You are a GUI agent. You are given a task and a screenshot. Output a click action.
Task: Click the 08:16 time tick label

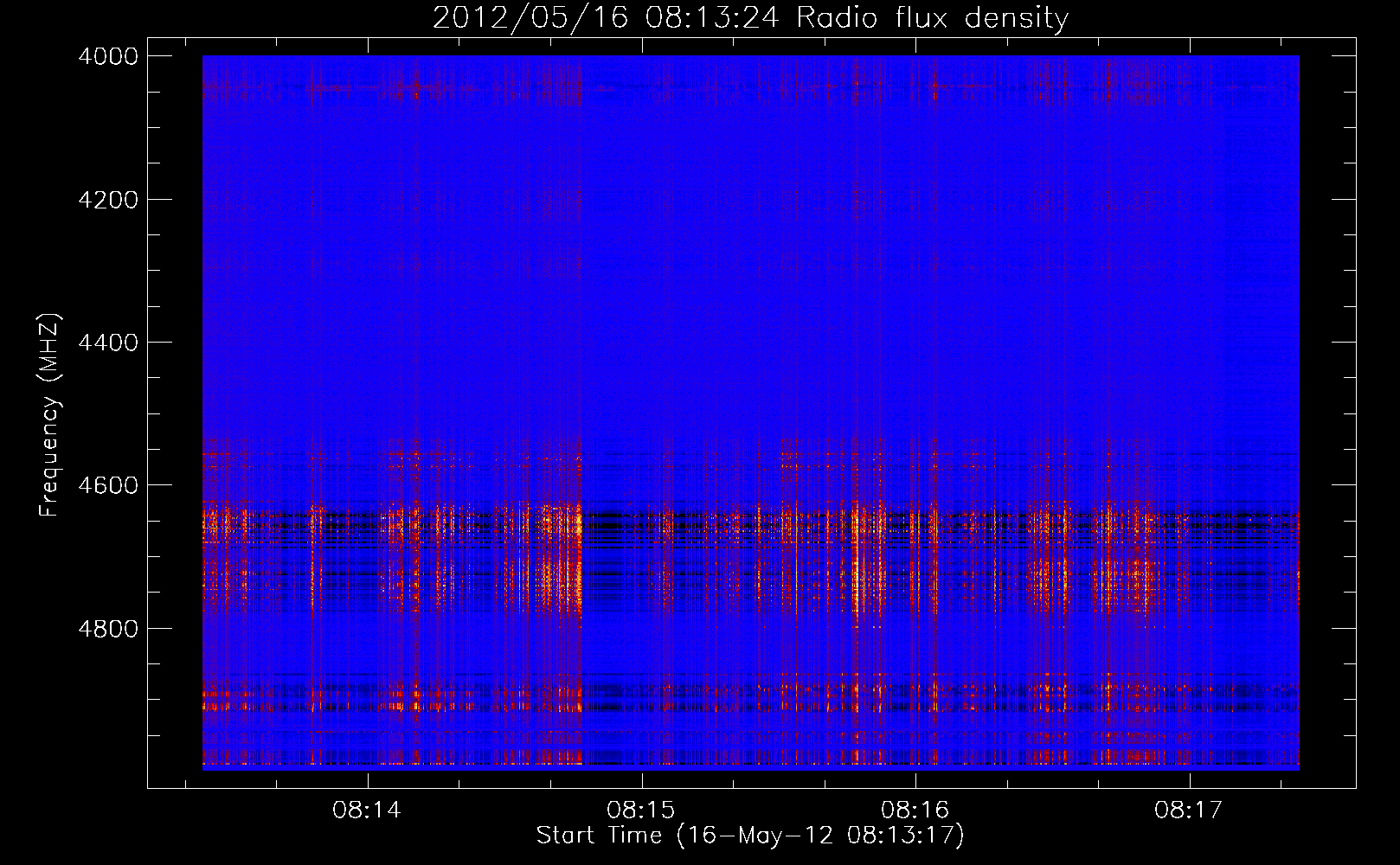(915, 811)
